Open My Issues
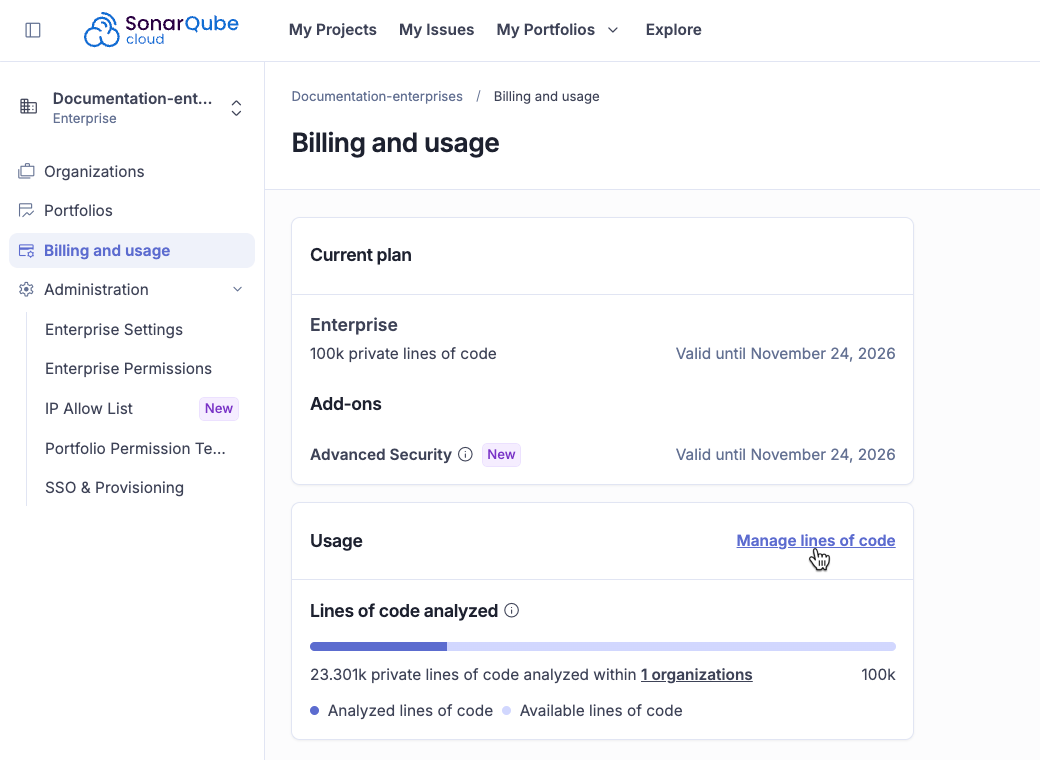 pyautogui.click(x=436, y=30)
